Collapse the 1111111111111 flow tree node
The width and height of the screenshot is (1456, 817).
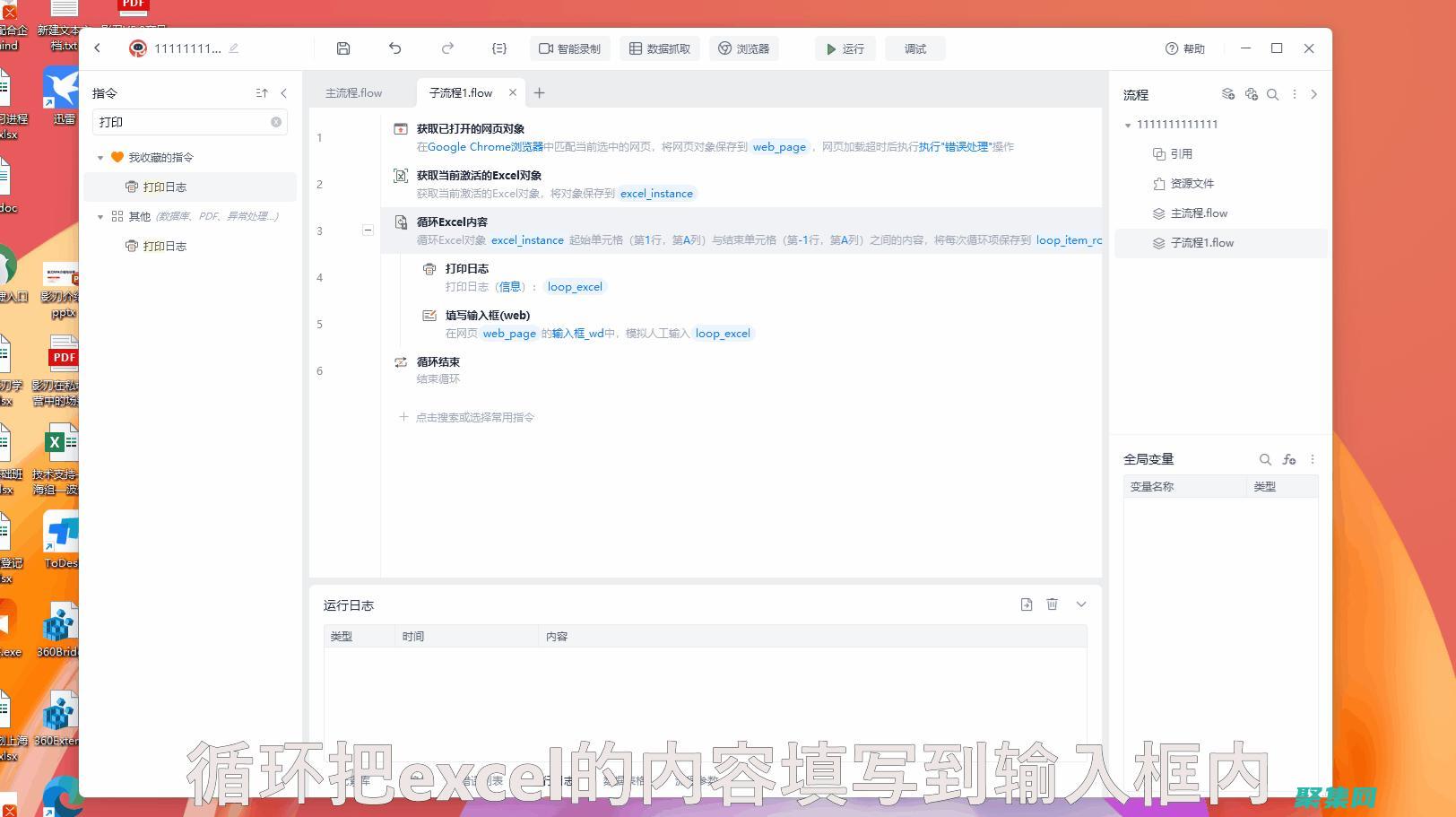tap(1128, 125)
